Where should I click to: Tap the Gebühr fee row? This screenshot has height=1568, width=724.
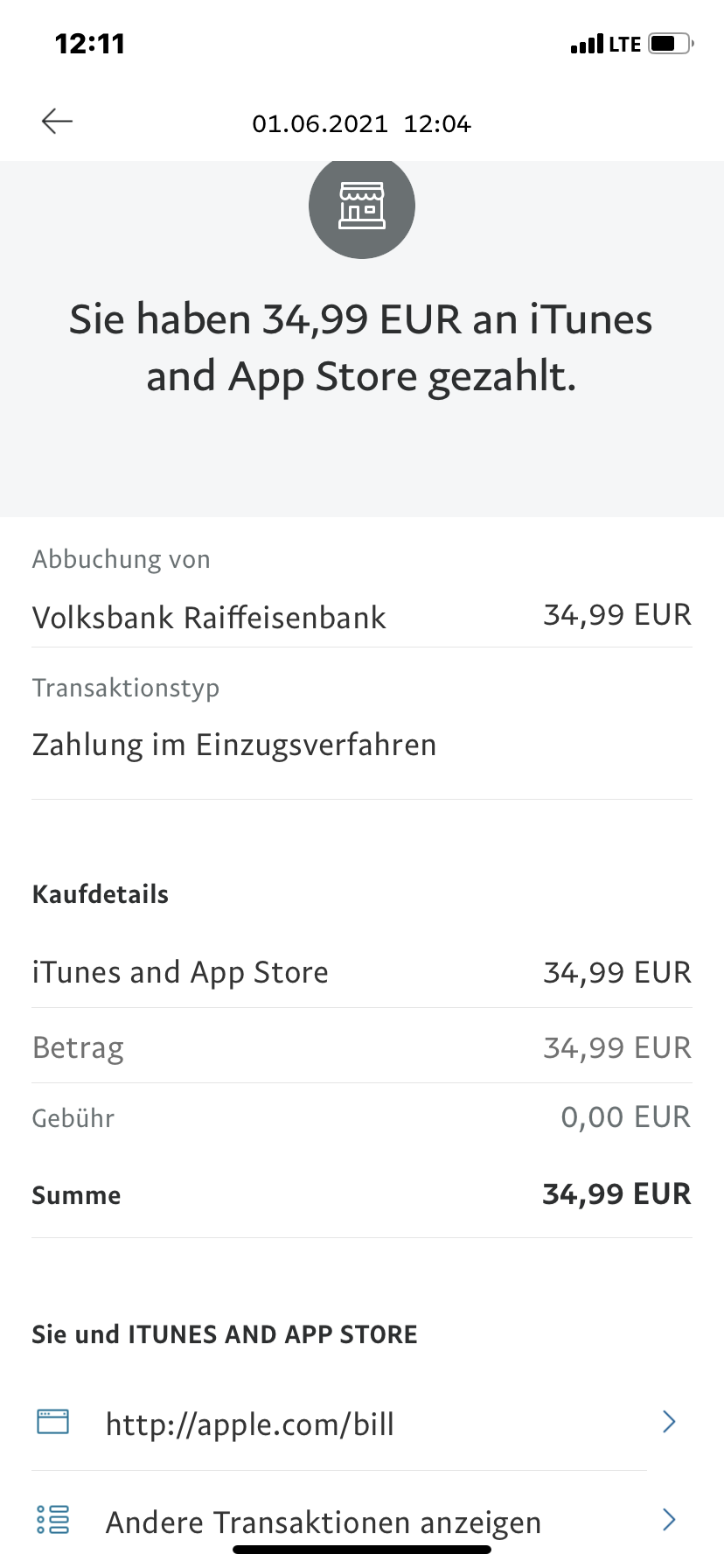[x=361, y=1117]
